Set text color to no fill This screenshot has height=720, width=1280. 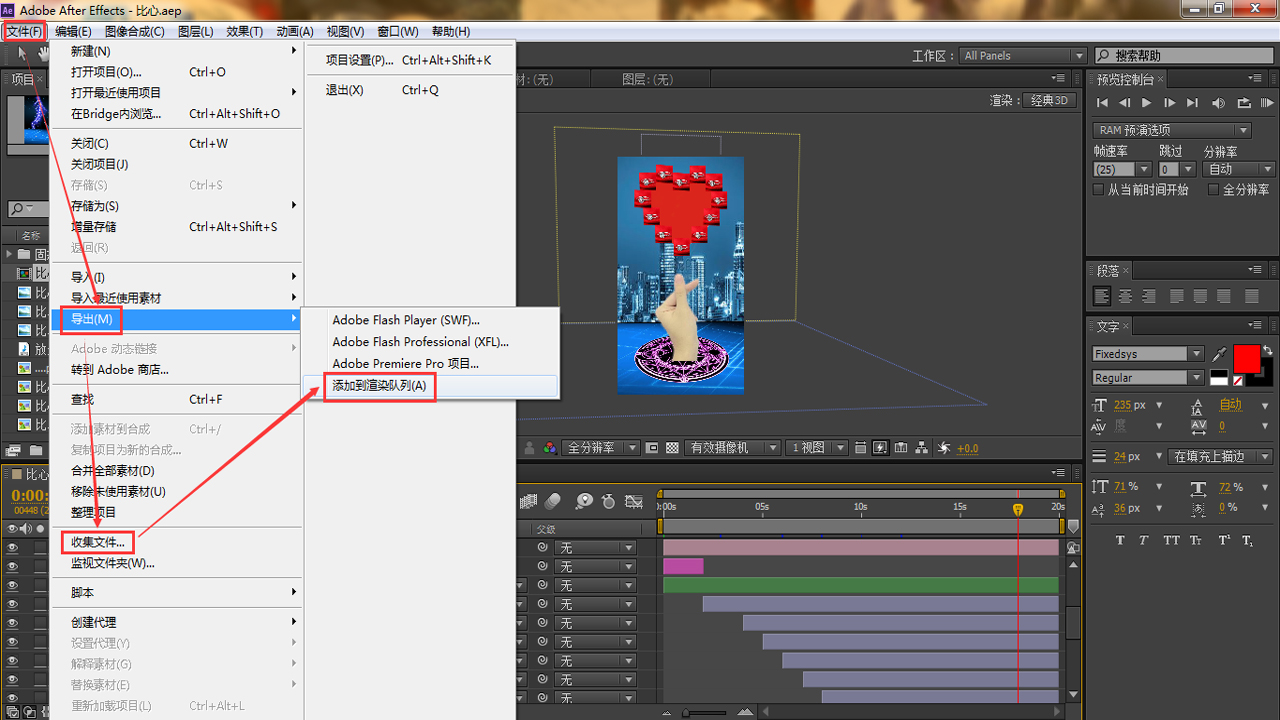1238,381
